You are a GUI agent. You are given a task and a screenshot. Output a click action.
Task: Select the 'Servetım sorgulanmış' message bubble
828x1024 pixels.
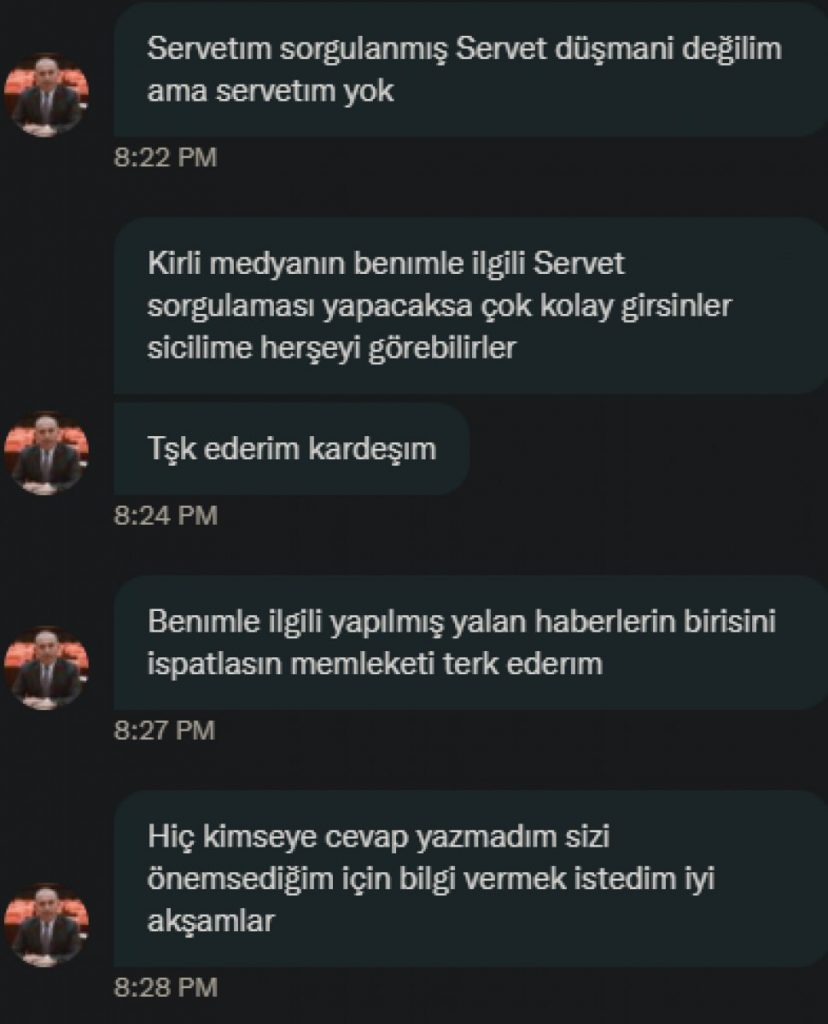(x=471, y=69)
